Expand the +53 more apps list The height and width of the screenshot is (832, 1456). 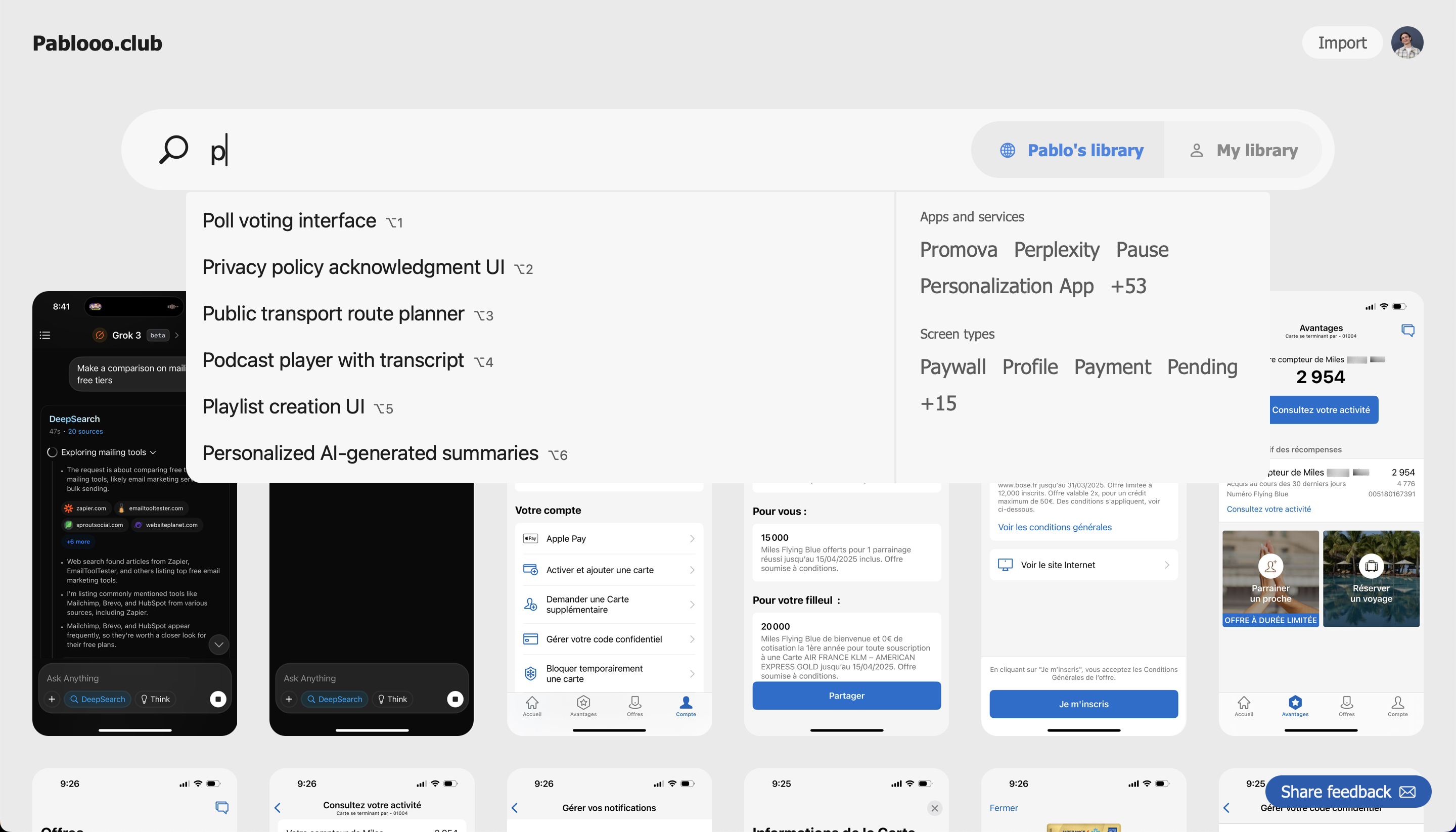pyautogui.click(x=1128, y=286)
